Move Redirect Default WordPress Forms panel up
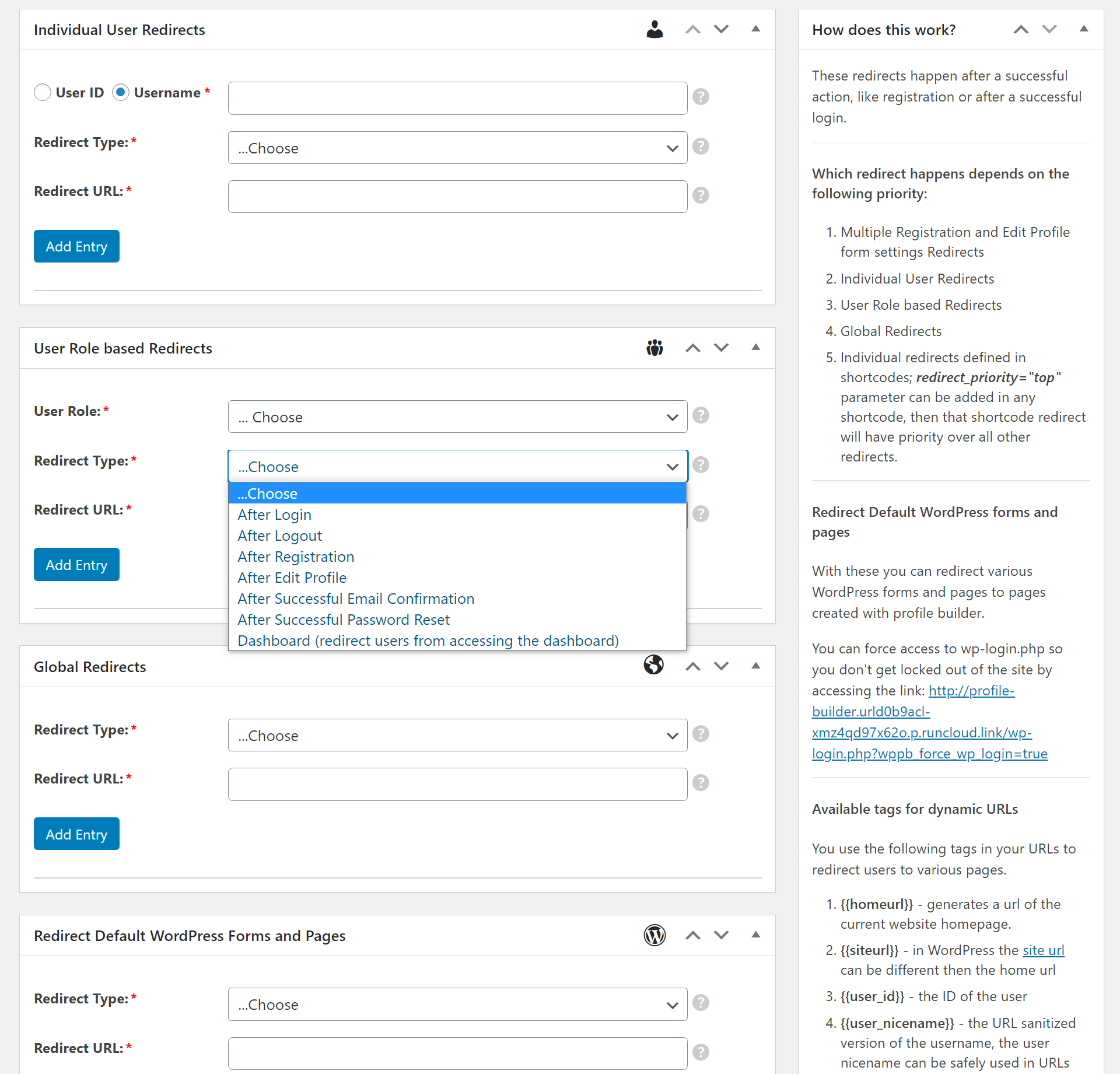The image size is (1120, 1074). 692,935
